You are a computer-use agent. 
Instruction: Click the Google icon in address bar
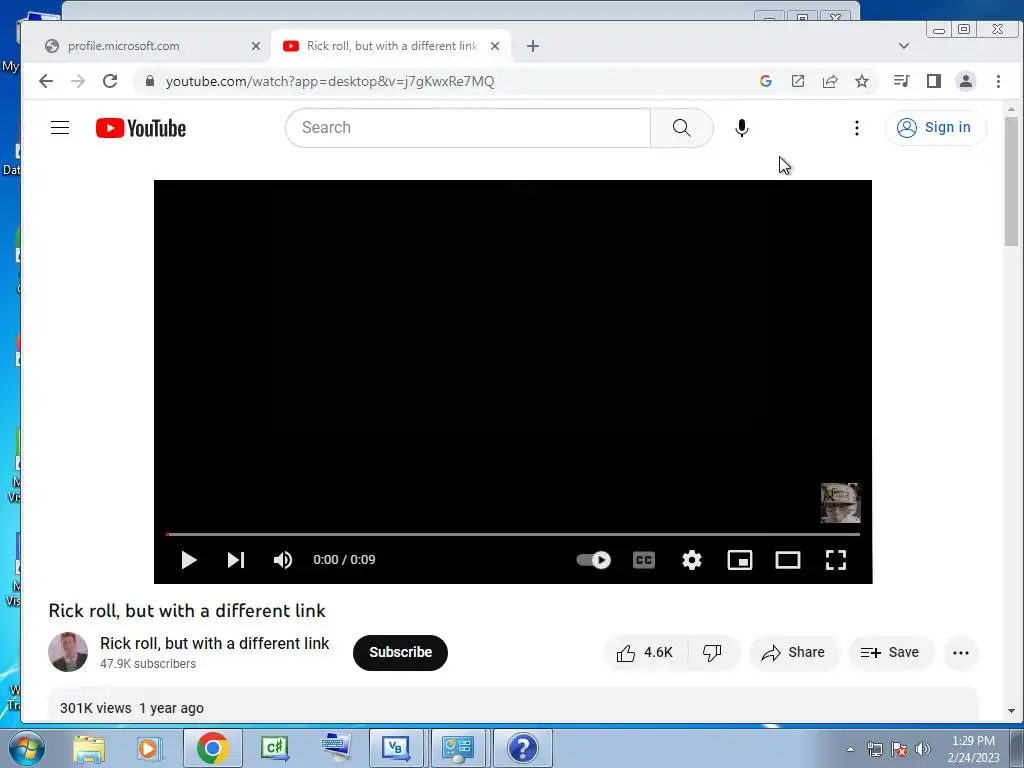click(766, 81)
